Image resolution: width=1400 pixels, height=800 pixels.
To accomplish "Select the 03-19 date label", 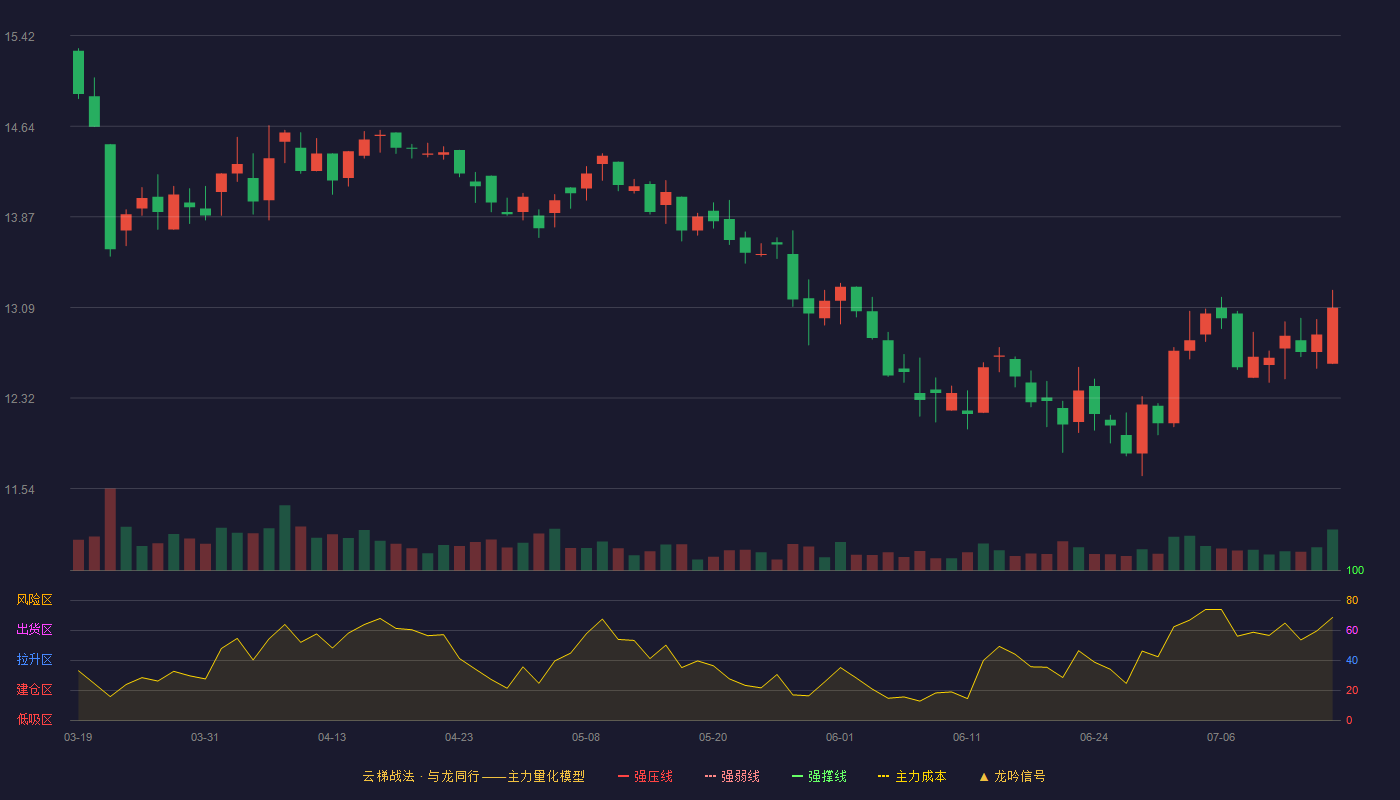I will 78,737.
